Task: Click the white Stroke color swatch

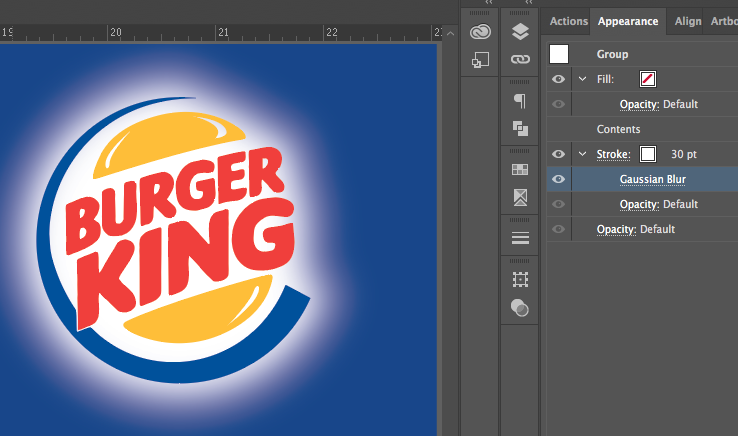Action: (x=648, y=154)
